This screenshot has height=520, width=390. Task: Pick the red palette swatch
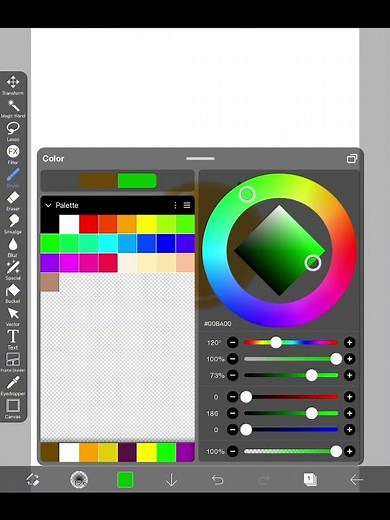click(89, 224)
